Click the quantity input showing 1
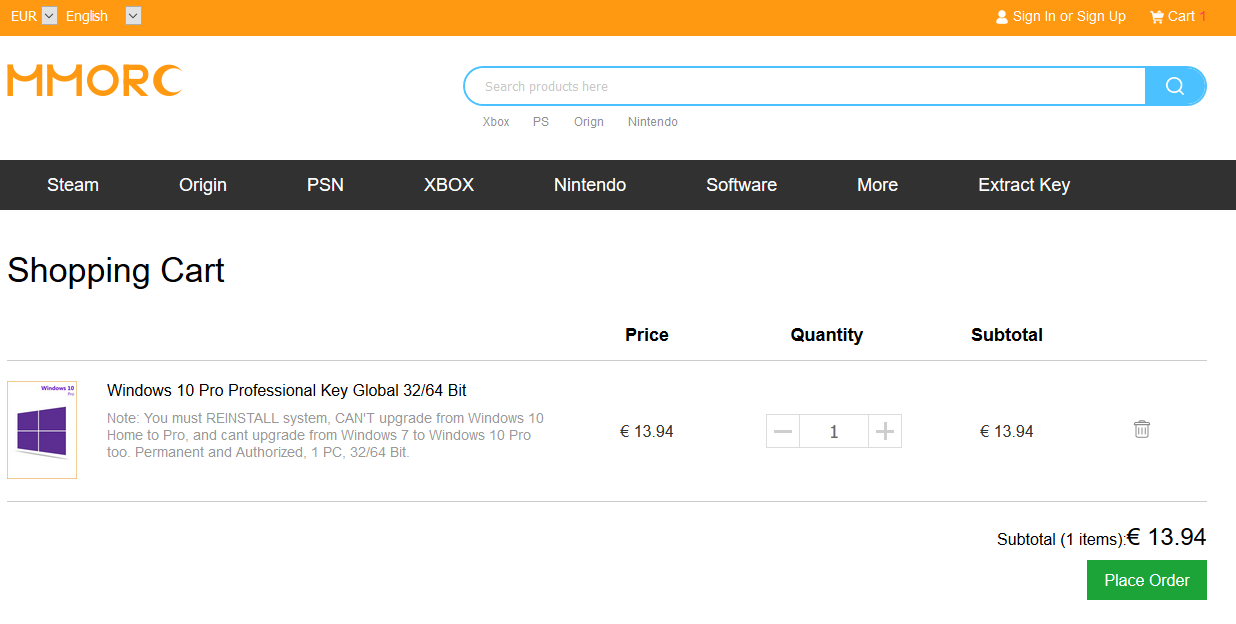The image size is (1236, 624). [834, 431]
